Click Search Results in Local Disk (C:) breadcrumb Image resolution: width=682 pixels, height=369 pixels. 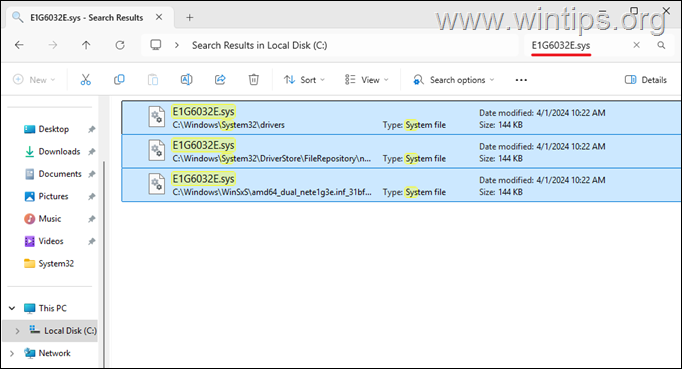click(260, 45)
